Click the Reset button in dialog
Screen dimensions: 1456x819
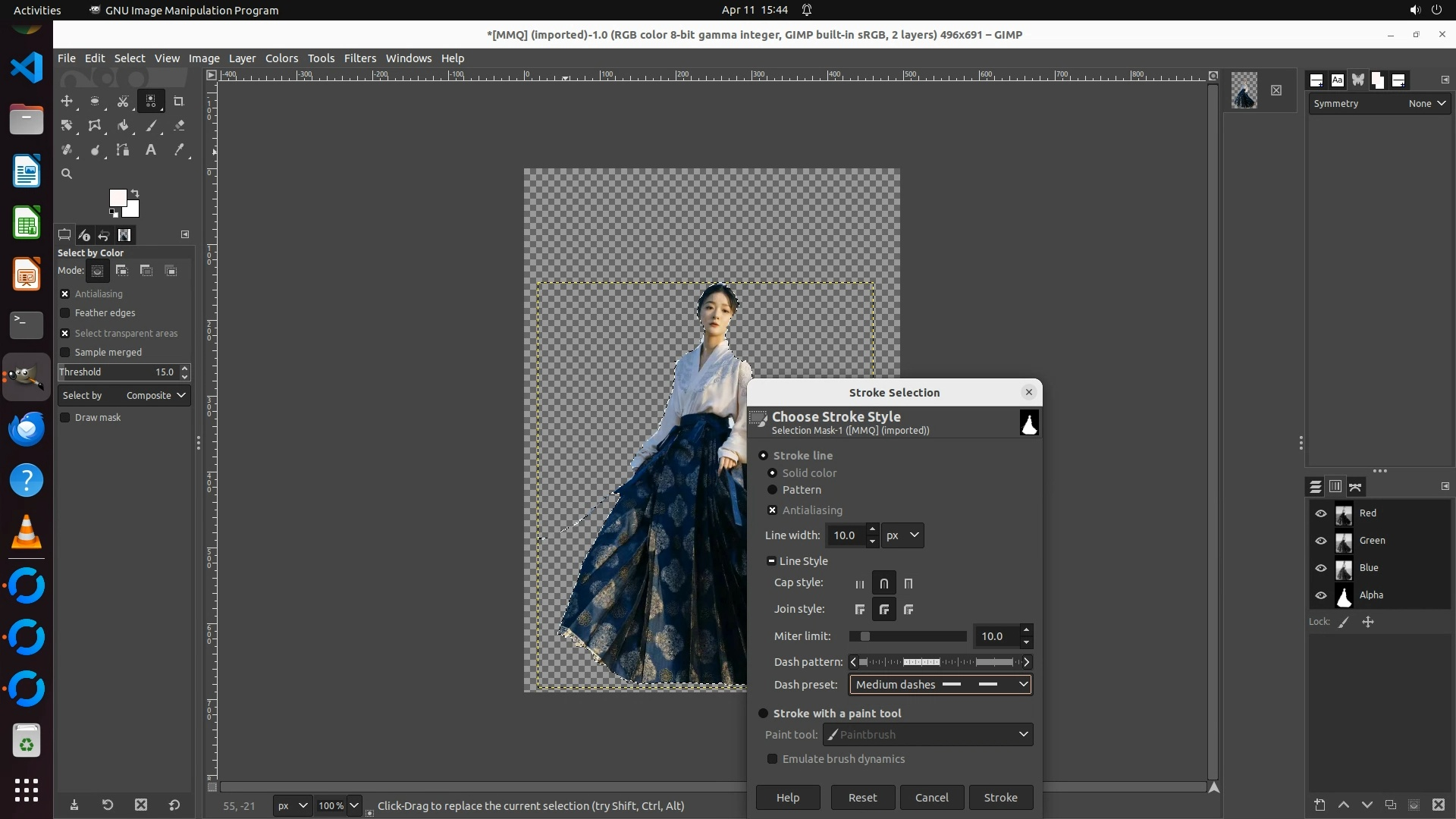862,798
